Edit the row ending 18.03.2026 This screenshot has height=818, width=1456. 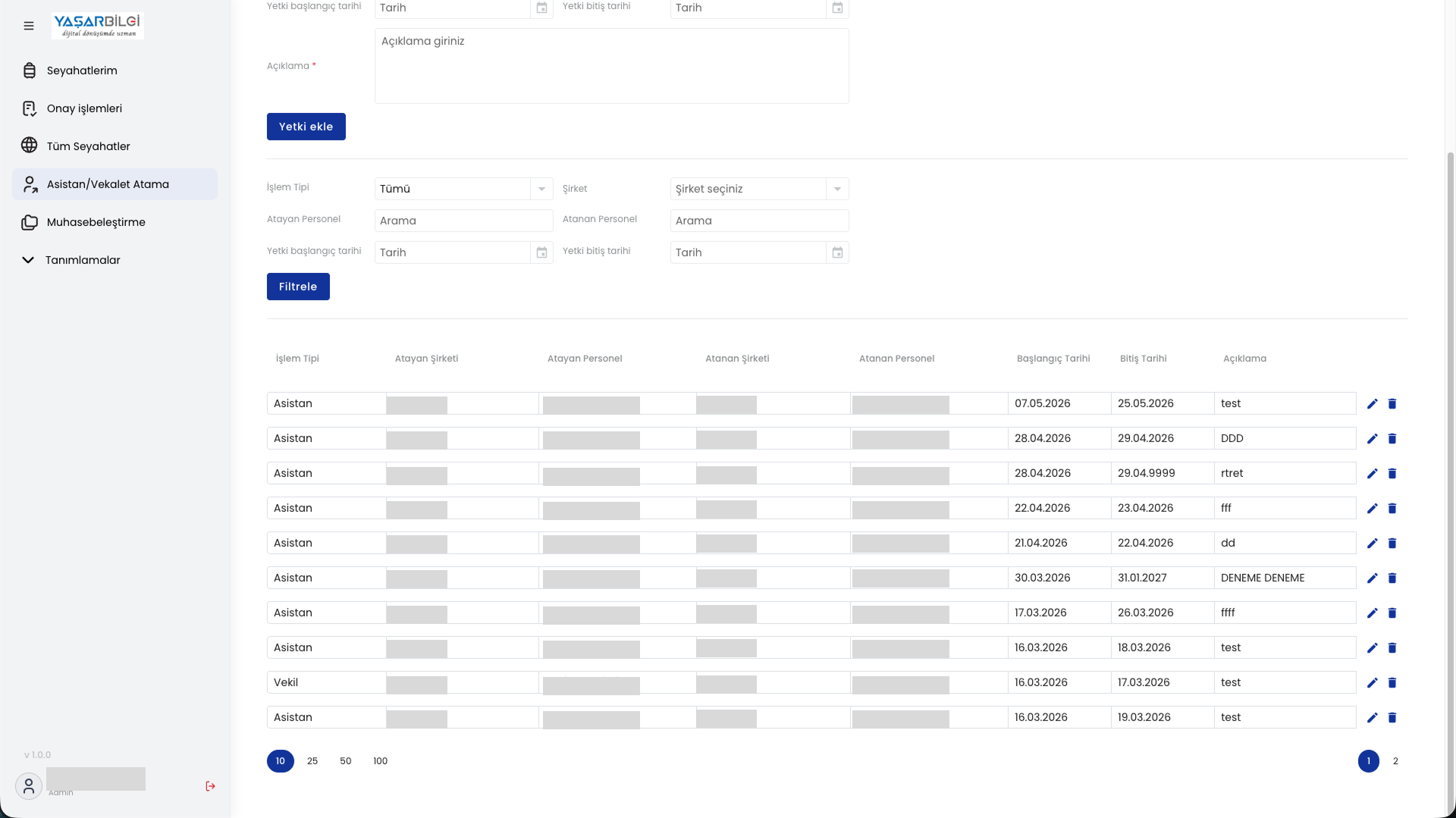click(1372, 648)
